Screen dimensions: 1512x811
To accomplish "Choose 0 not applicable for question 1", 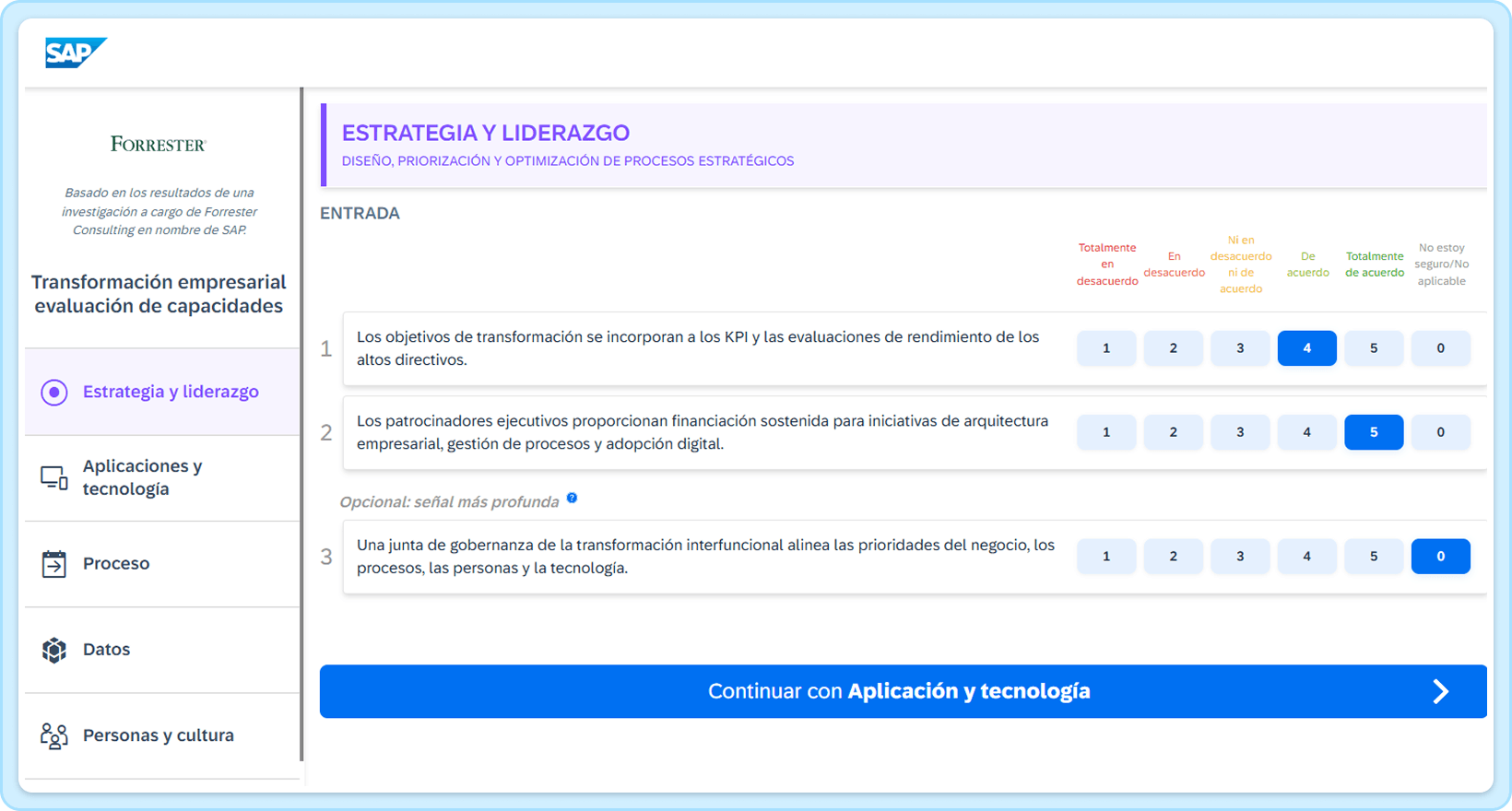I will coord(1440,348).
